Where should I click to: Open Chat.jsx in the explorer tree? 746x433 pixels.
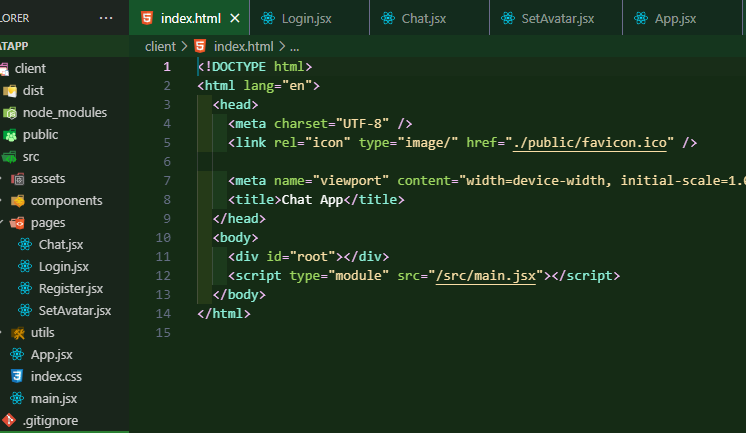coord(61,245)
